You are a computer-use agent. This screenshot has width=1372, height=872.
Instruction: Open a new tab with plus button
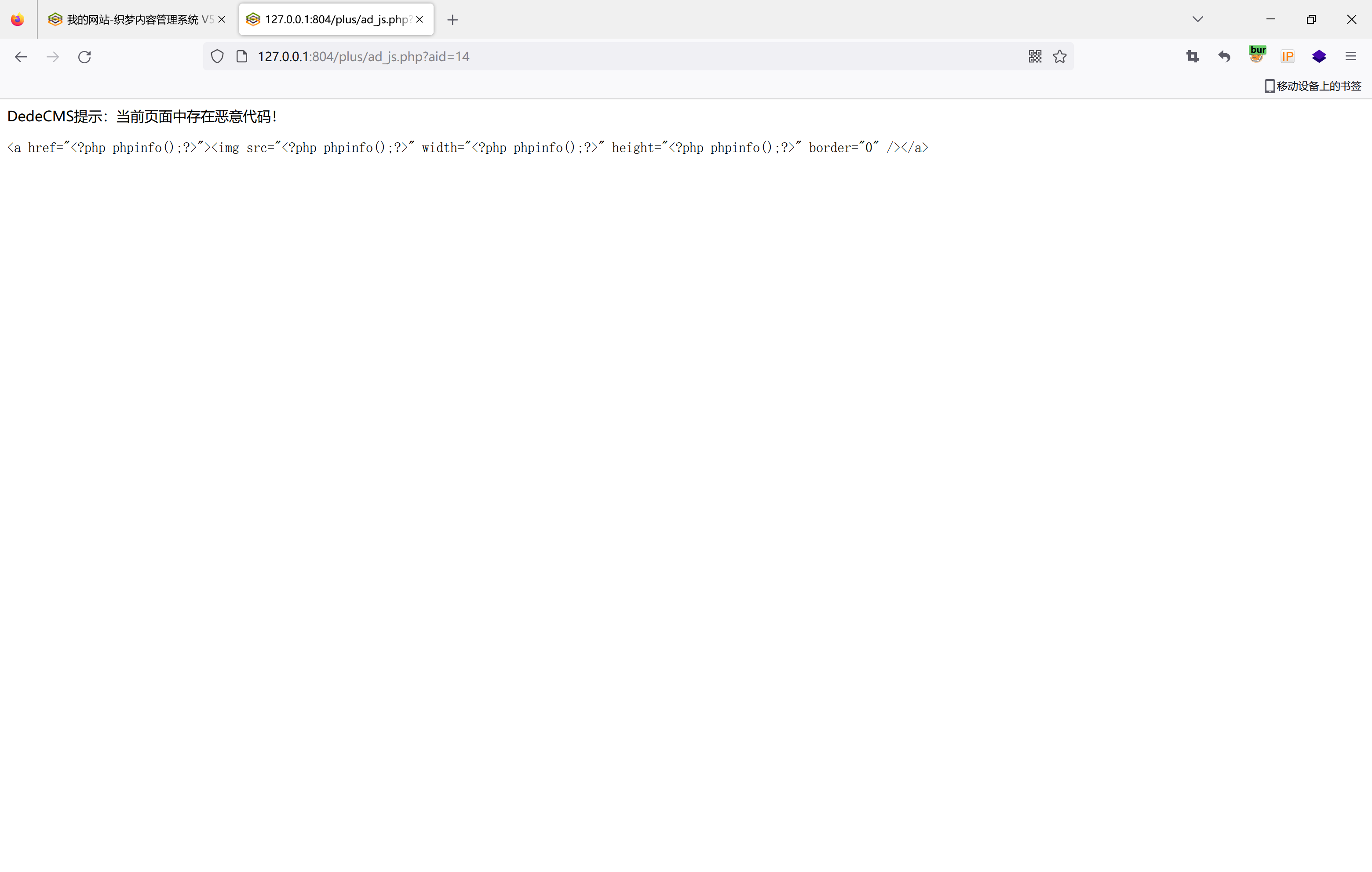452,20
